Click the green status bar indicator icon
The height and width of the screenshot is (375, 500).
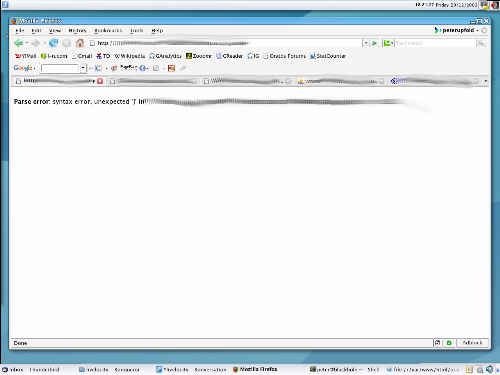449,343
